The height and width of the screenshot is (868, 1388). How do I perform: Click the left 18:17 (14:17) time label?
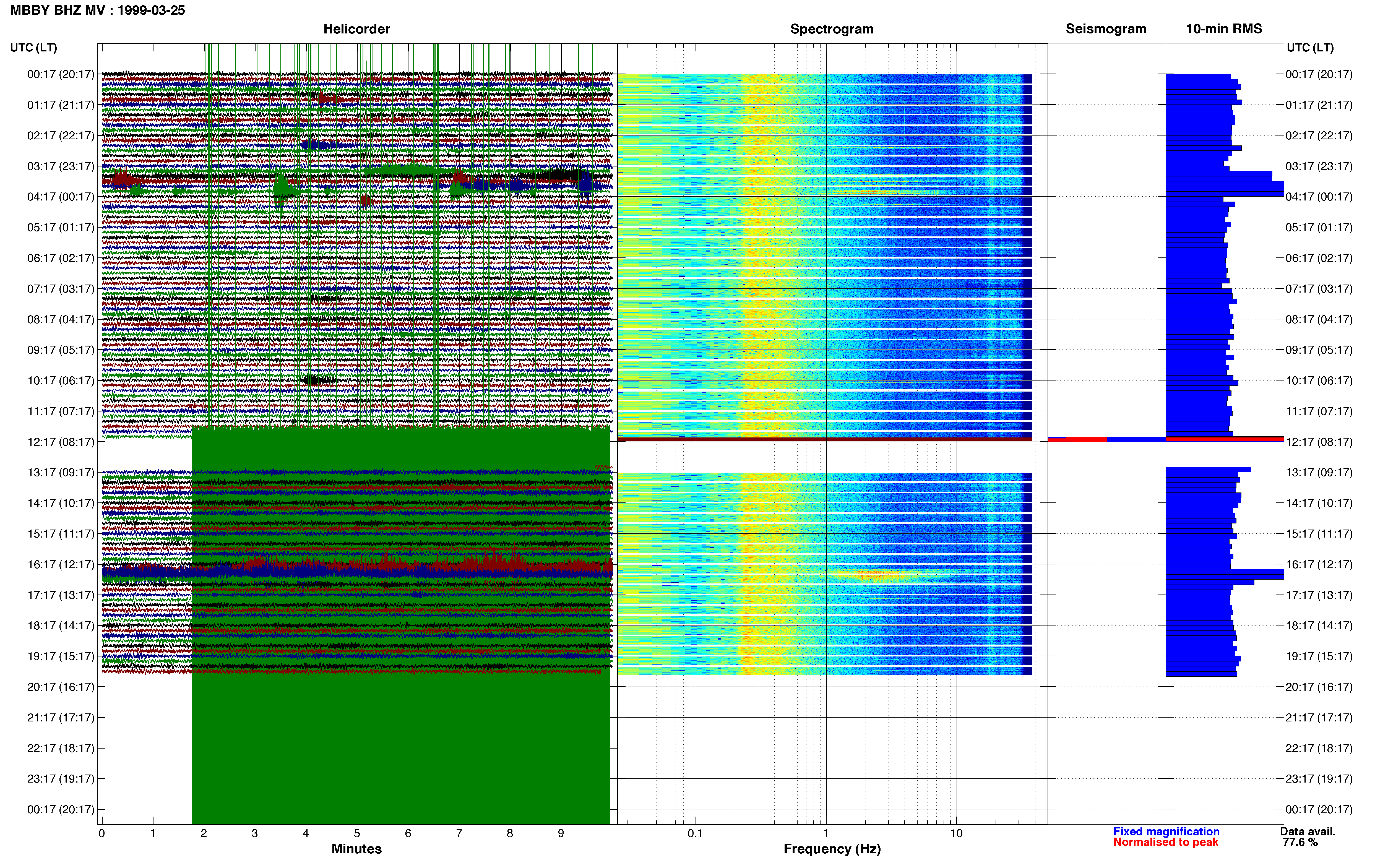click(61, 626)
